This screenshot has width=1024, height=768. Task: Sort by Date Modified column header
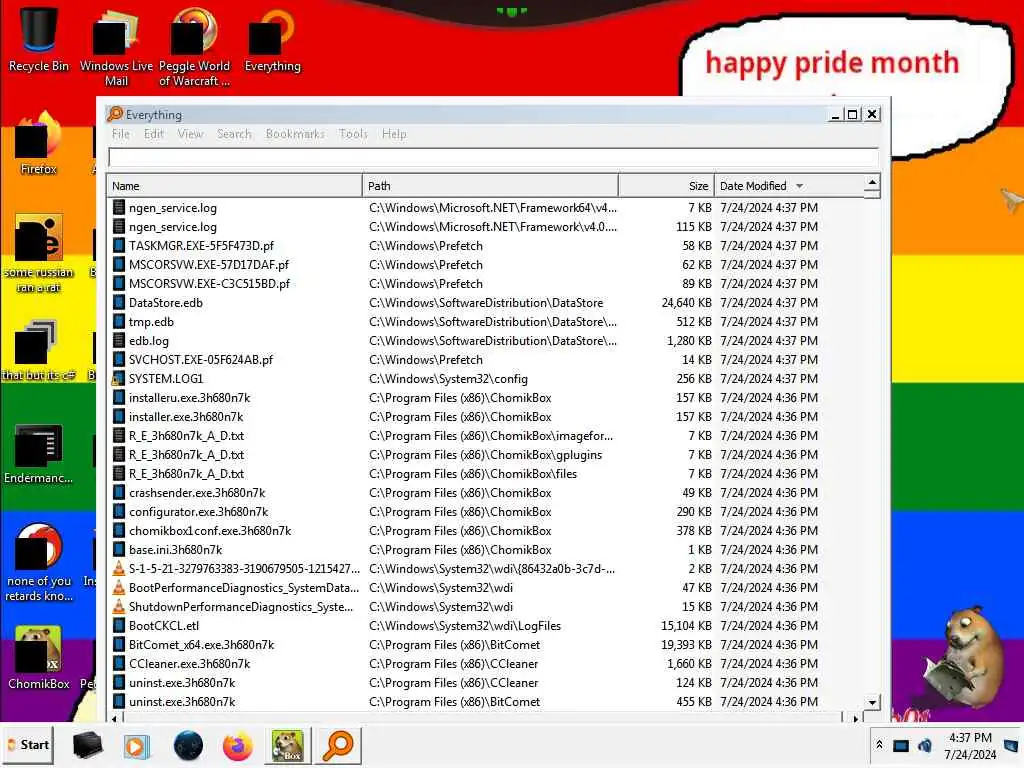[790, 186]
